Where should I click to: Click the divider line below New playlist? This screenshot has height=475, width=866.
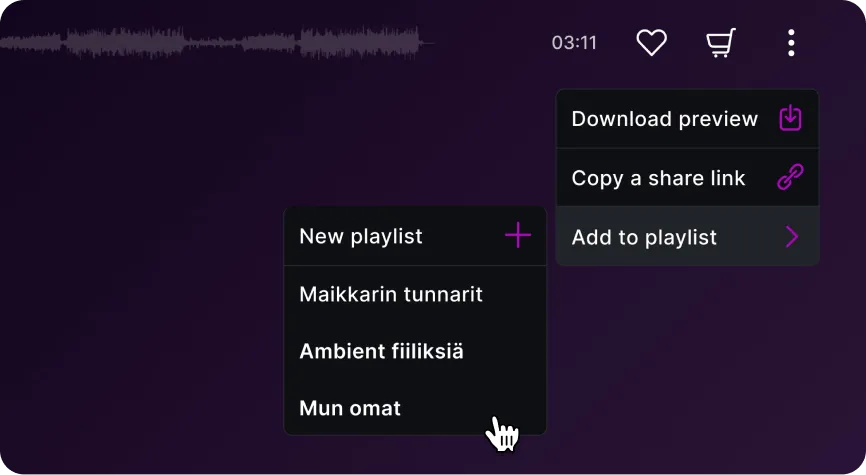[415, 266]
